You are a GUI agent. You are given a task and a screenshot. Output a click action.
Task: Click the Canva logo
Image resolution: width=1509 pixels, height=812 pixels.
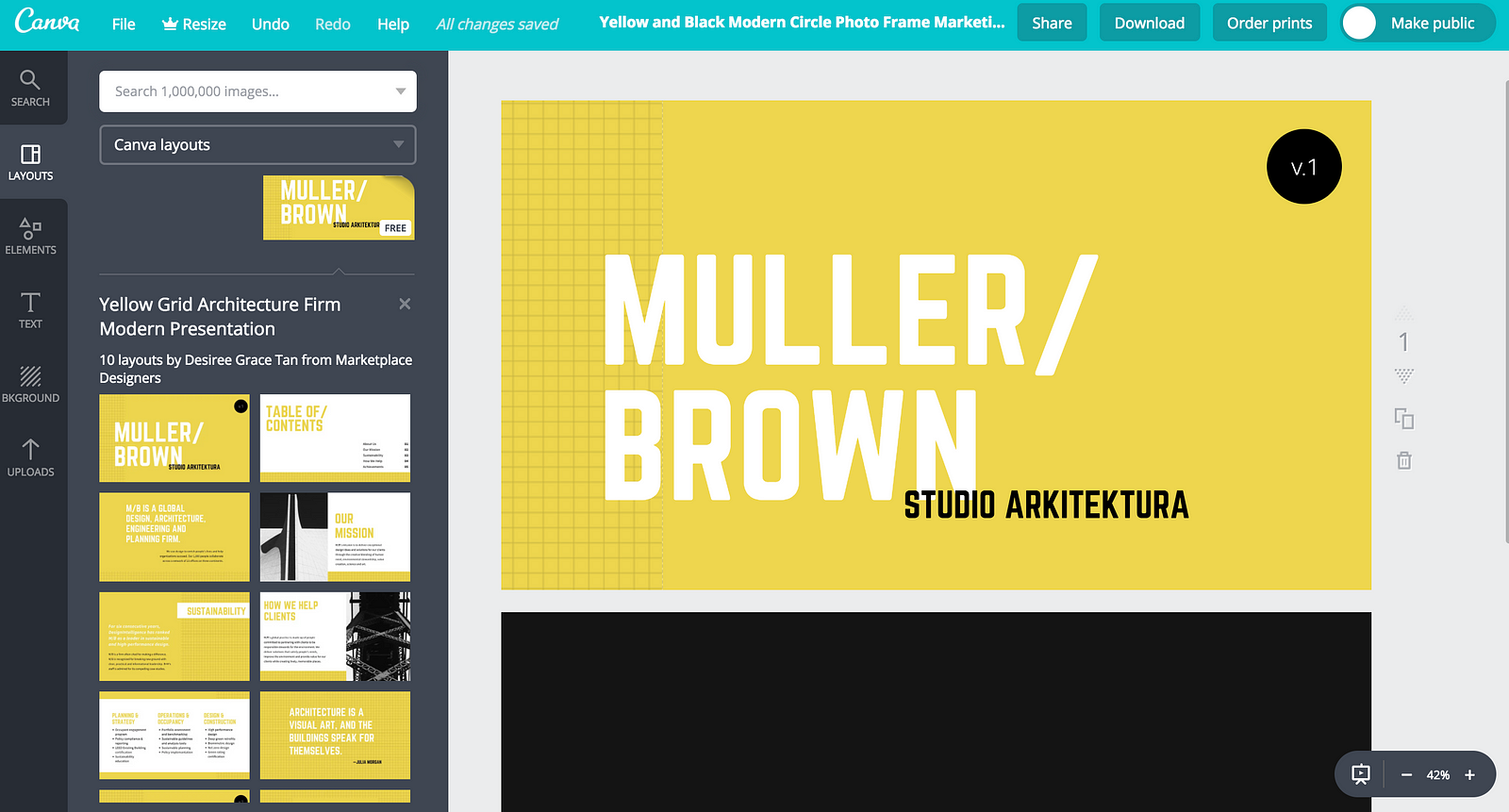(47, 21)
